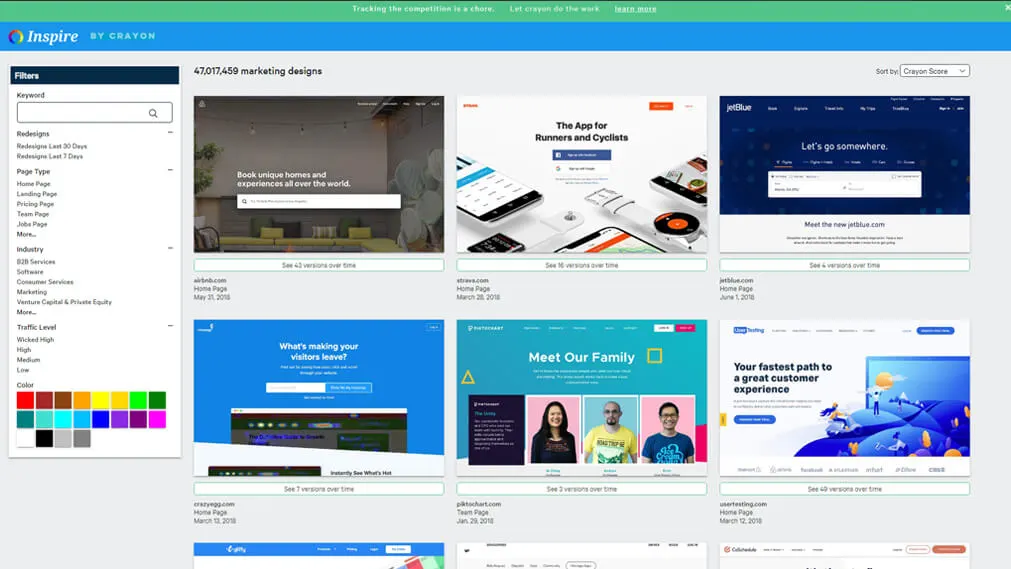Image resolution: width=1011 pixels, height=569 pixels.
Task: Click the strava.com site label
Action: click(x=473, y=281)
